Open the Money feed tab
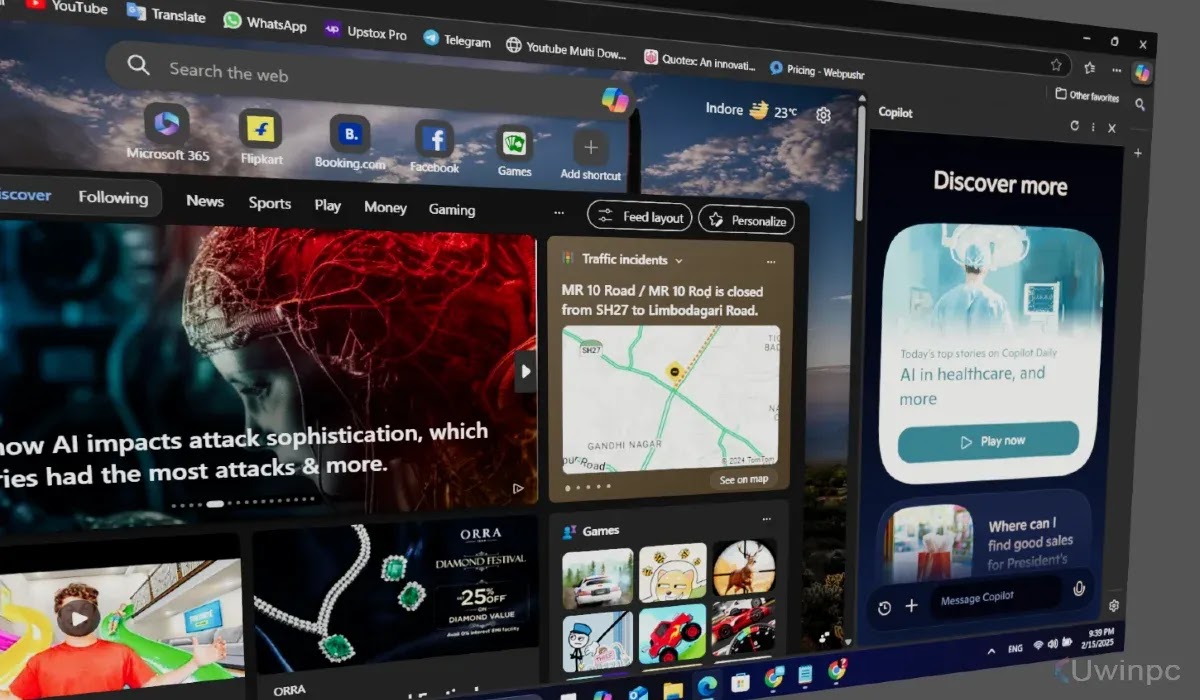This screenshot has height=700, width=1200. [x=385, y=207]
